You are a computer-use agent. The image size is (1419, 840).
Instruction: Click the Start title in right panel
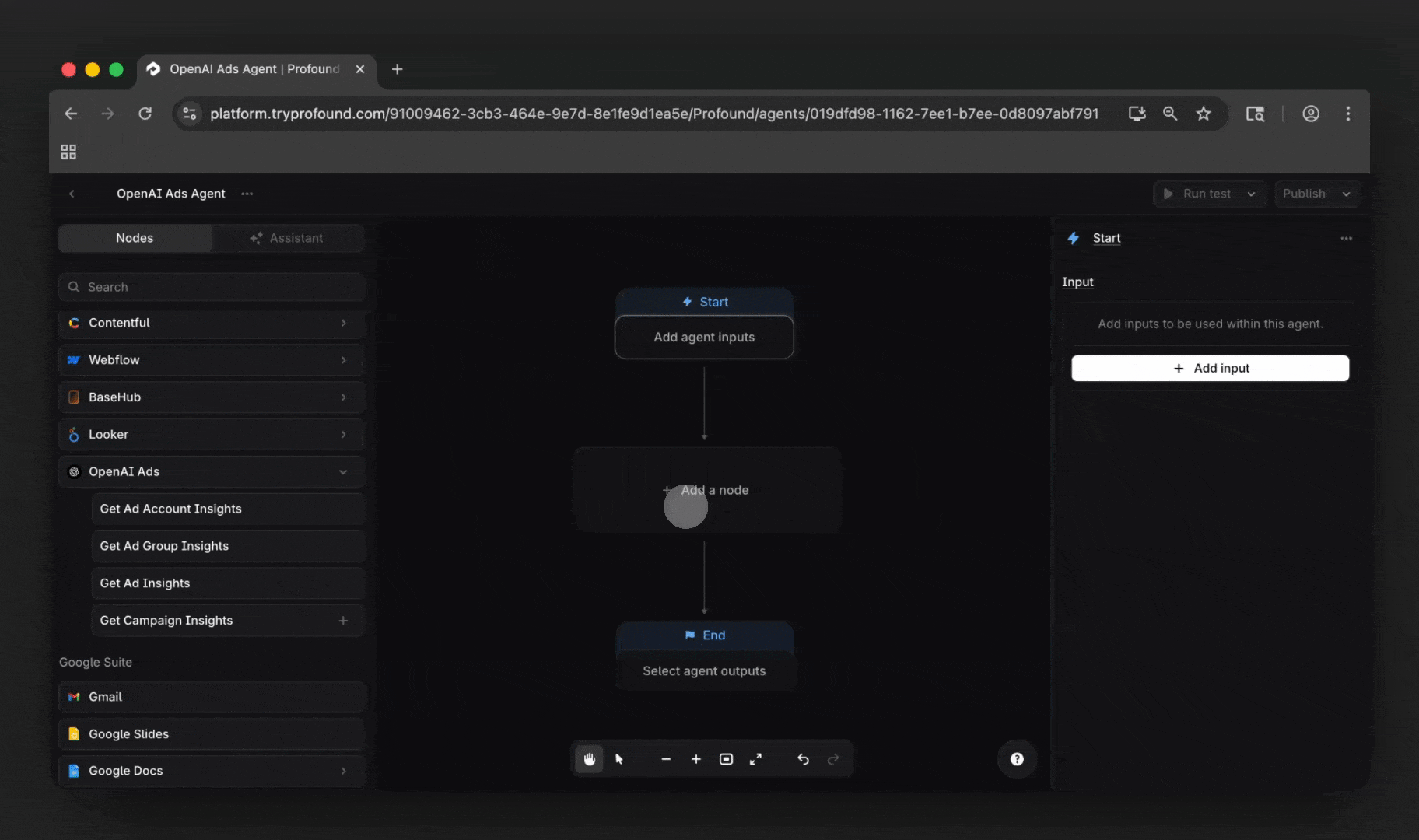click(x=1106, y=238)
